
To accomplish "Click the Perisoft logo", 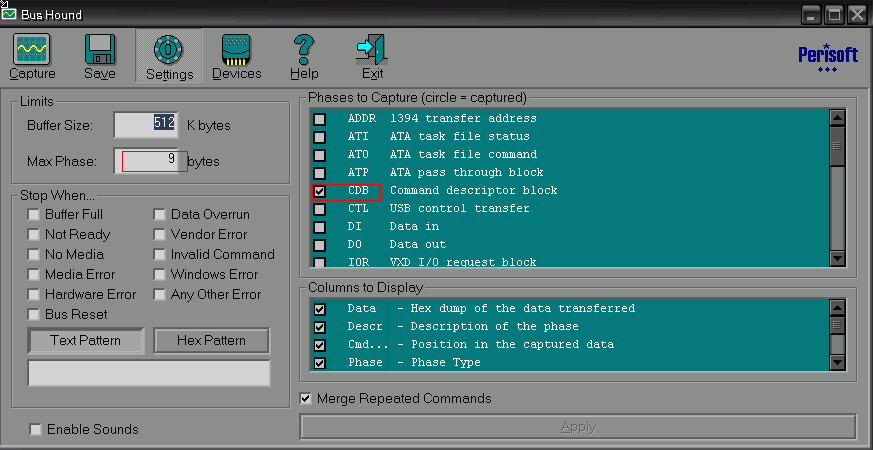I will click(x=828, y=58).
